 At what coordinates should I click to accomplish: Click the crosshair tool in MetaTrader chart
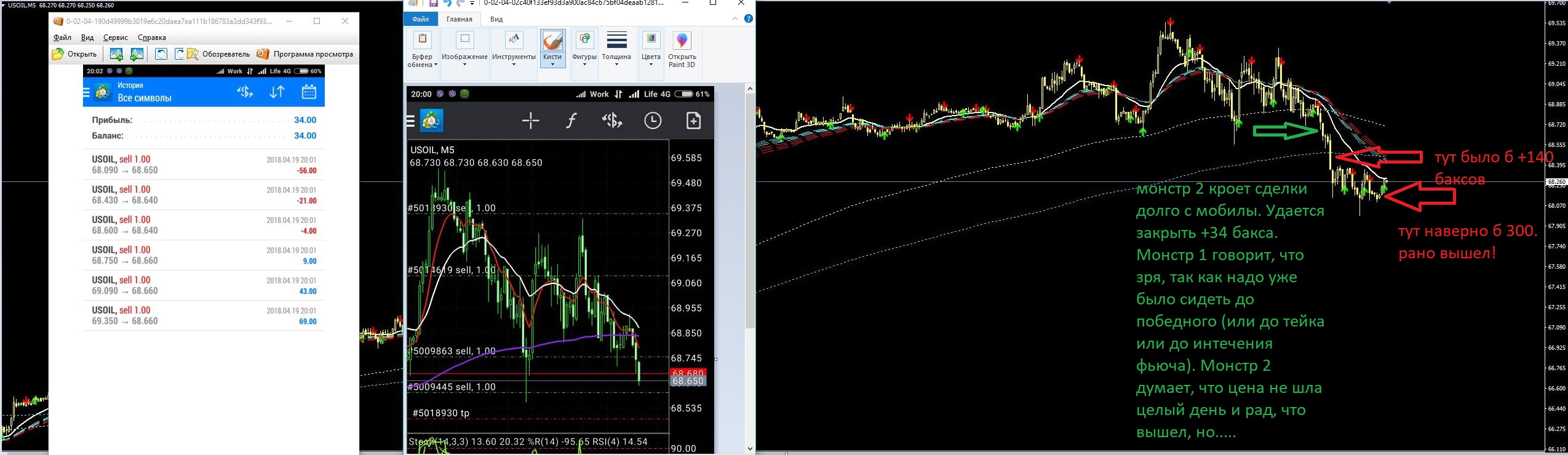click(x=530, y=121)
